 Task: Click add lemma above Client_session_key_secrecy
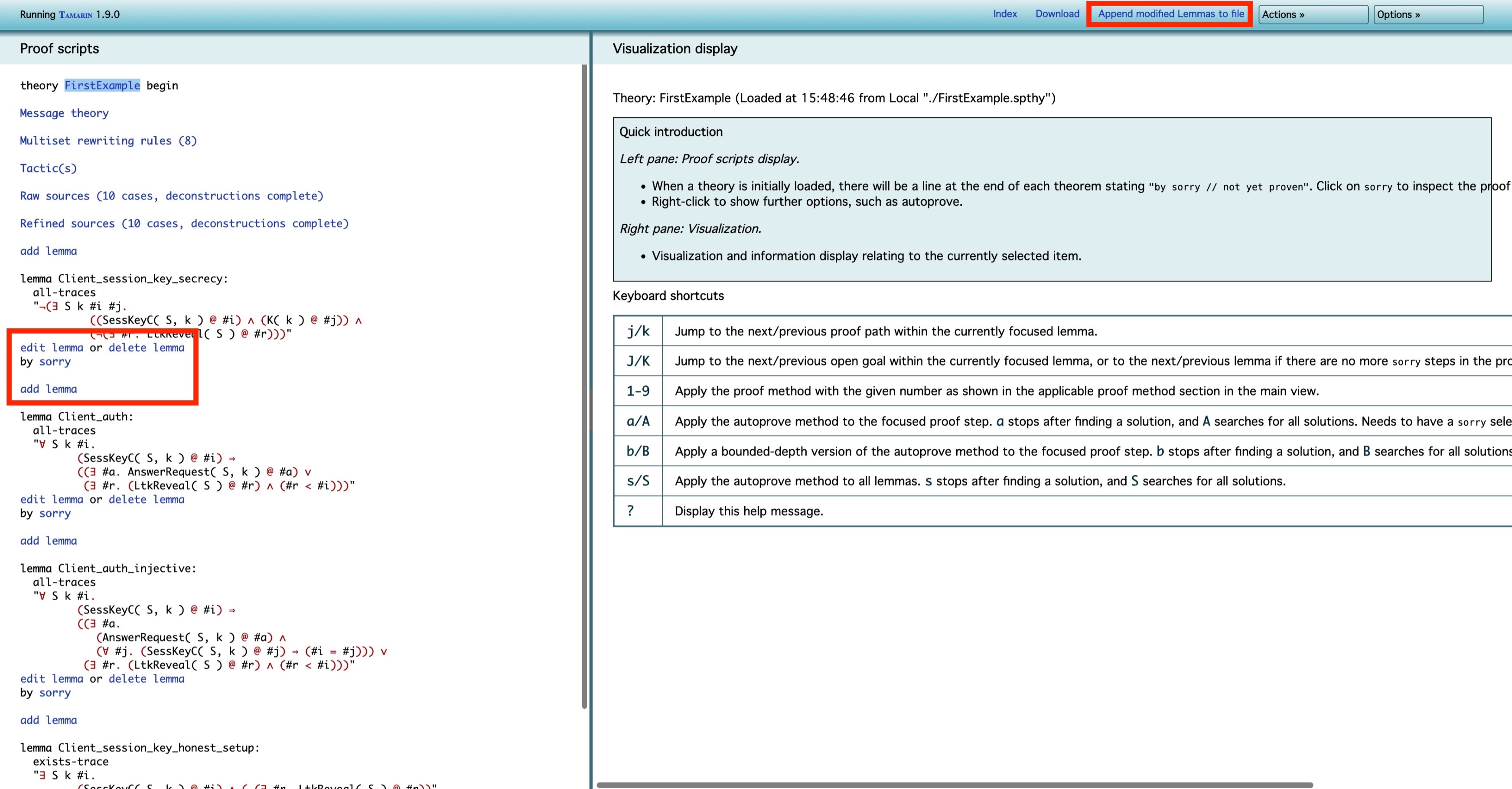tap(48, 251)
